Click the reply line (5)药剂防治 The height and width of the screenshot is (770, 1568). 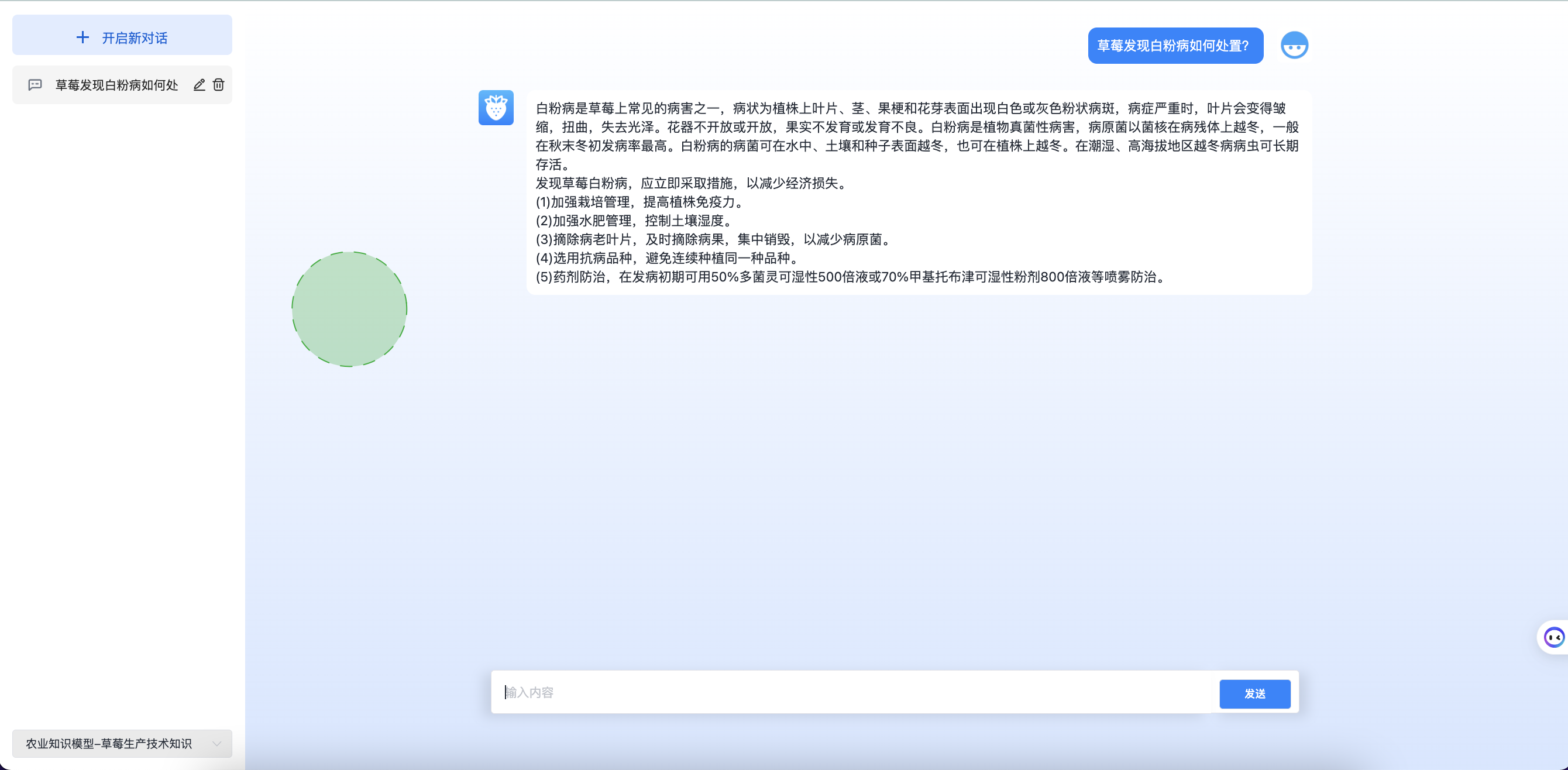850,277
